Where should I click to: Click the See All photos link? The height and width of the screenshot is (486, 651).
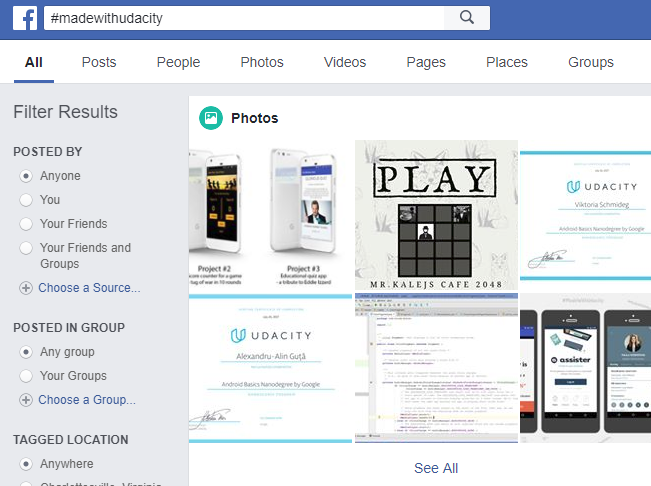[x=436, y=468]
